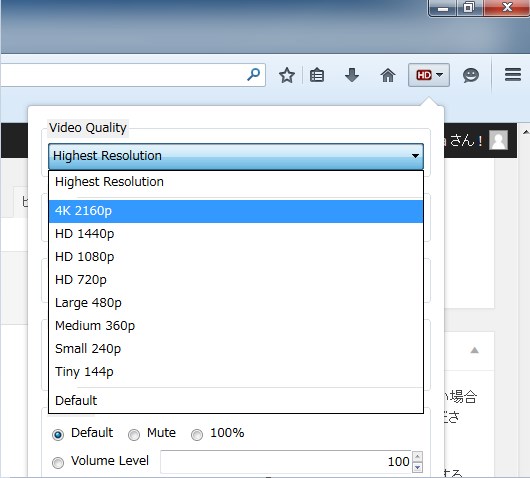Open the downloads arrow icon
530x478 pixels.
352,75
